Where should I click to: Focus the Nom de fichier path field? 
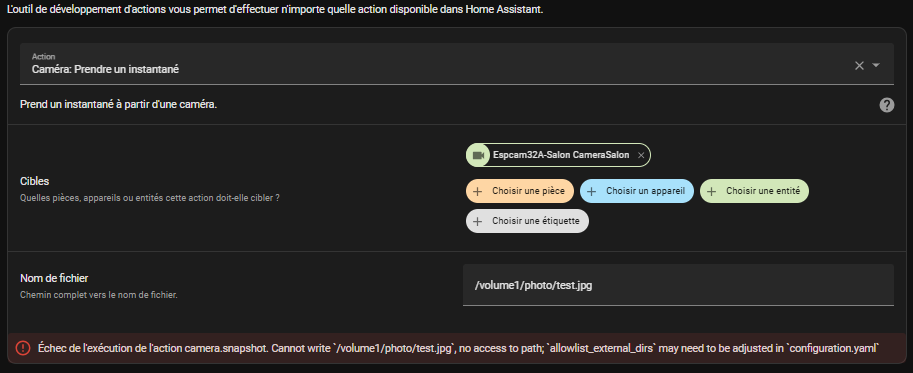pos(678,285)
